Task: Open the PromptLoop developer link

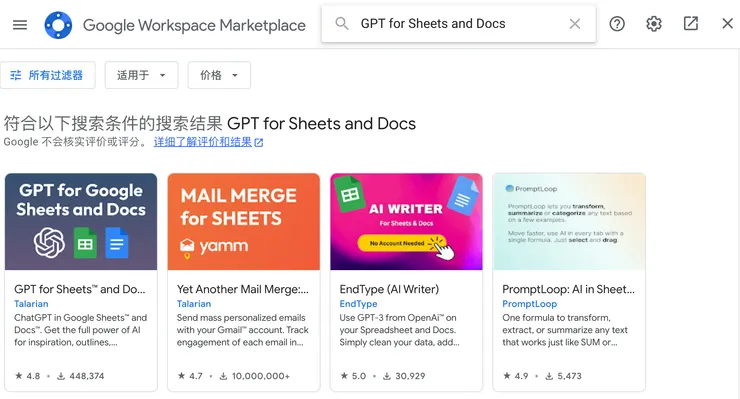Action: [530, 304]
